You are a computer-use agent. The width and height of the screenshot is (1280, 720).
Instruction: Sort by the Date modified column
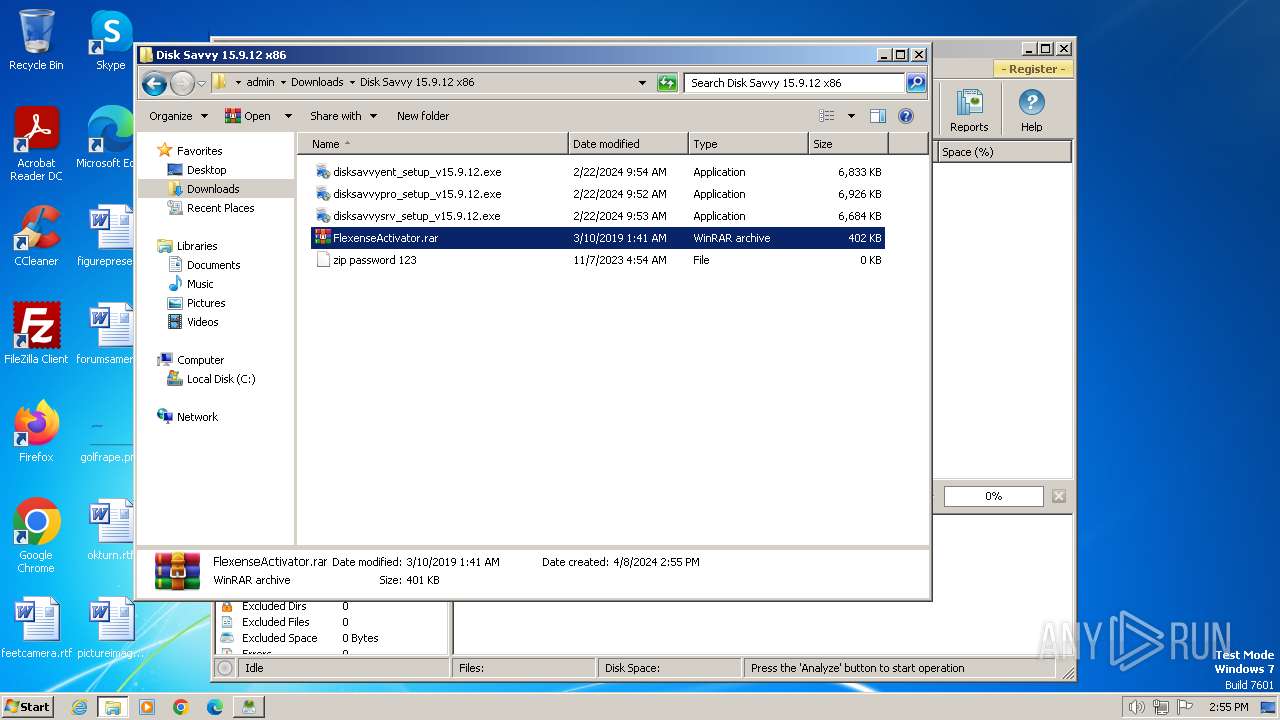(x=628, y=144)
